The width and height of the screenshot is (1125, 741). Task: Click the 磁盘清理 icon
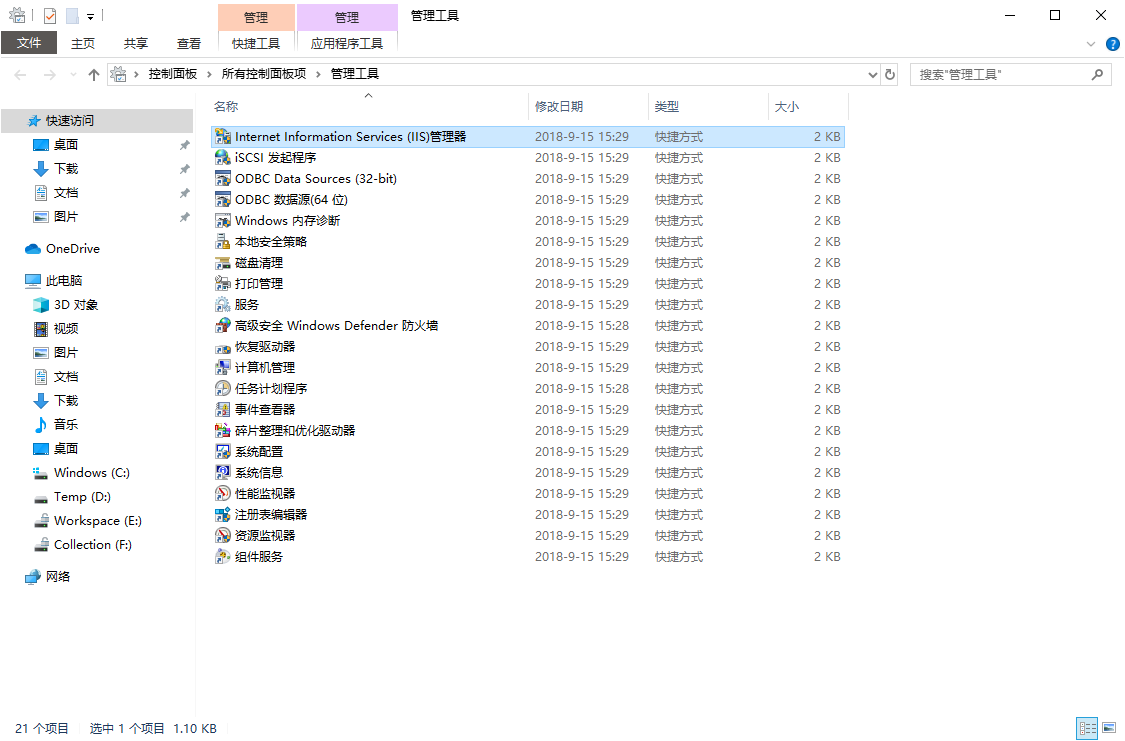(x=223, y=263)
